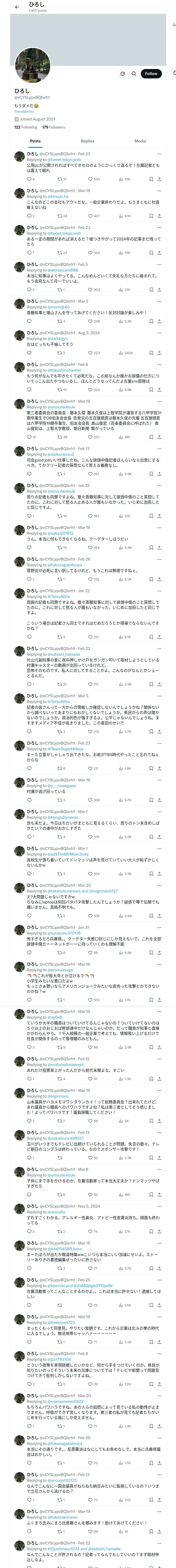Open more options on first post
This screenshot has width=176, height=1568.
click(159, 154)
